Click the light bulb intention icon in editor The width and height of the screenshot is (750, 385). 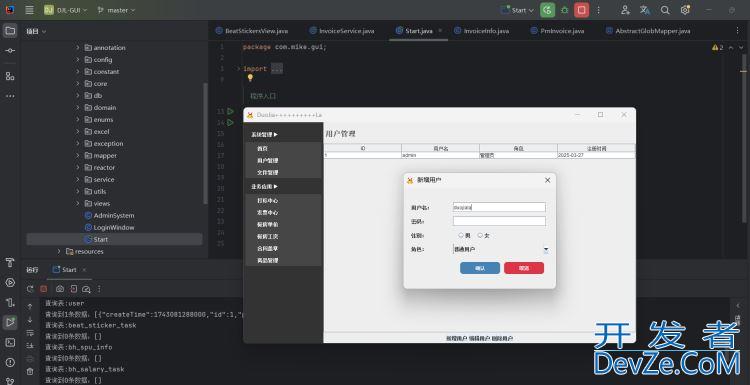coord(250,77)
